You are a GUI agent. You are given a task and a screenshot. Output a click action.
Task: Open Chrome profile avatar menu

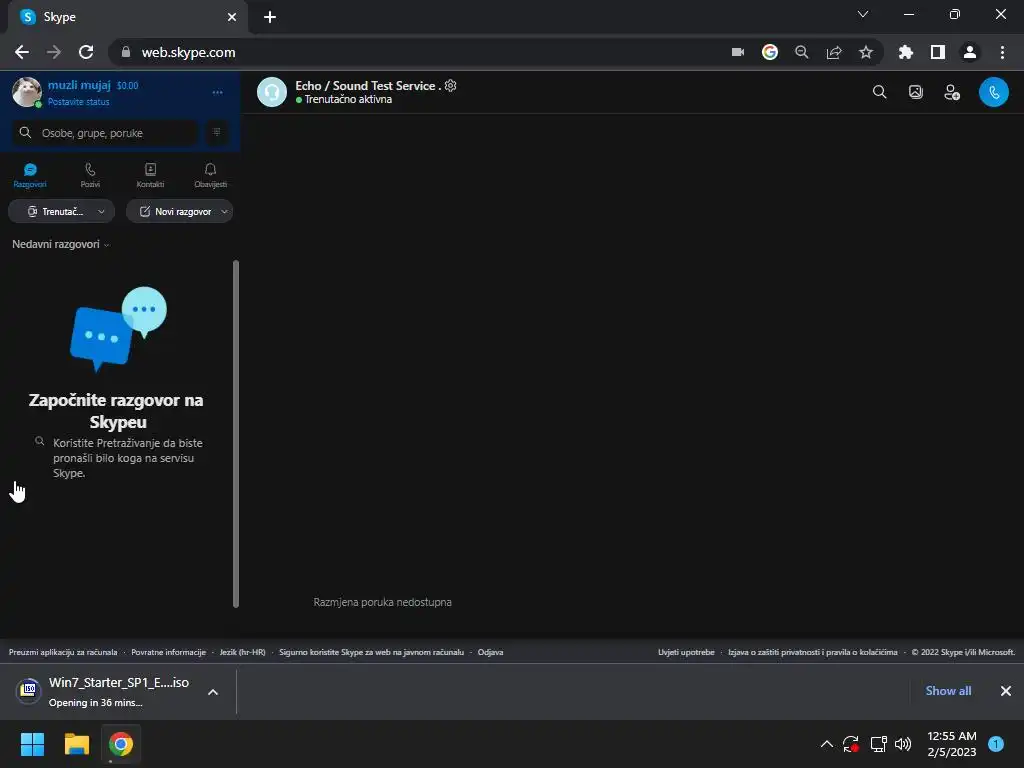pos(970,52)
